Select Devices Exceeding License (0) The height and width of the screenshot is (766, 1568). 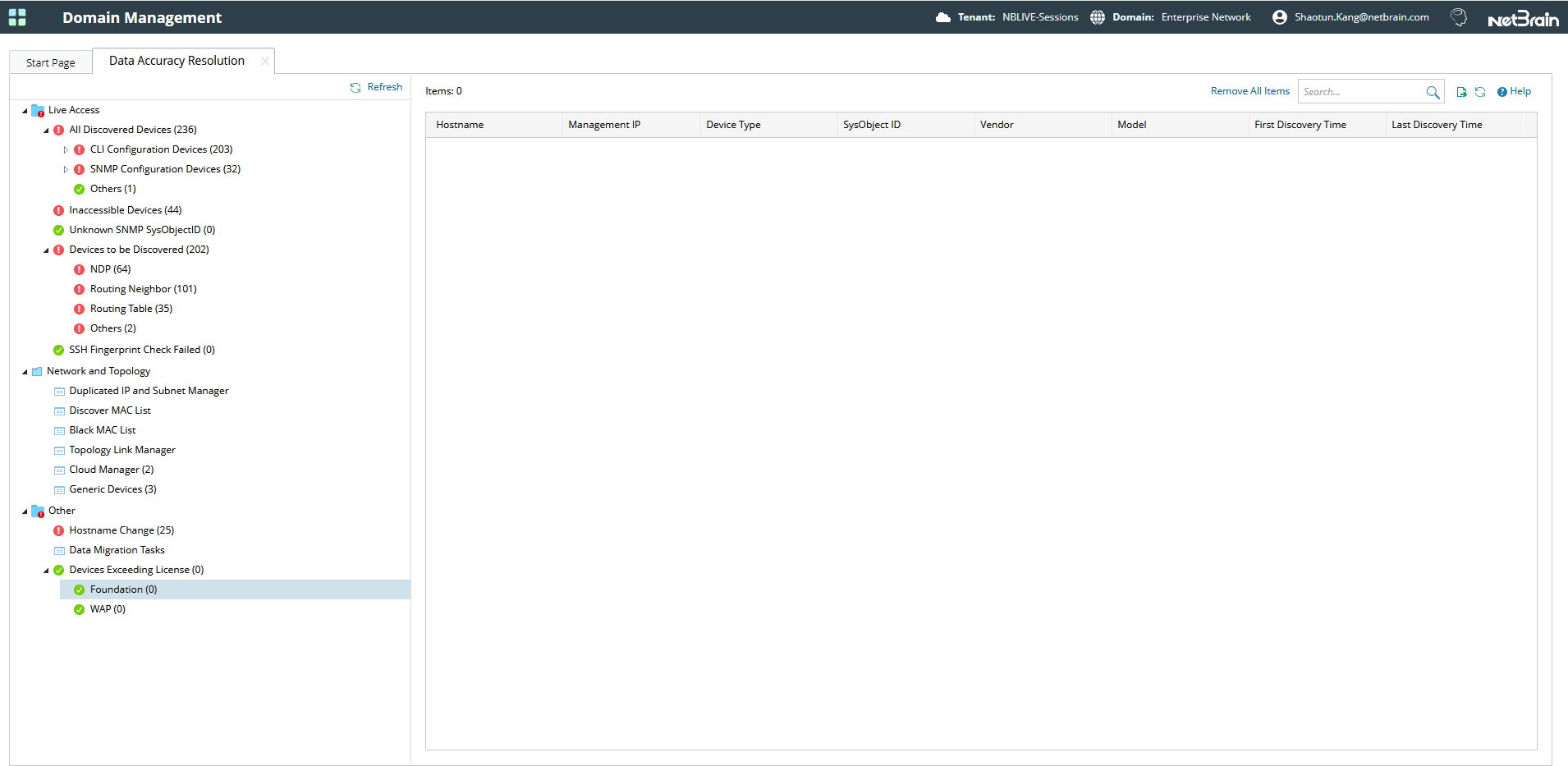click(137, 570)
